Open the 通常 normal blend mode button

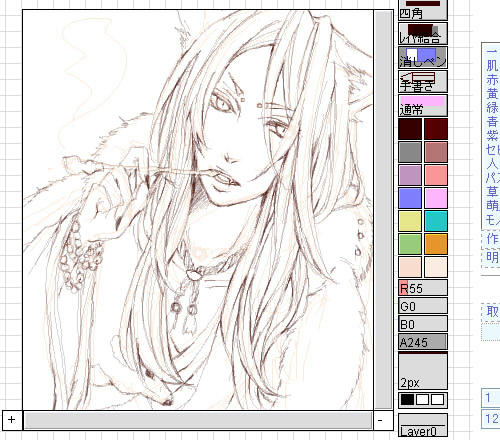click(423, 105)
